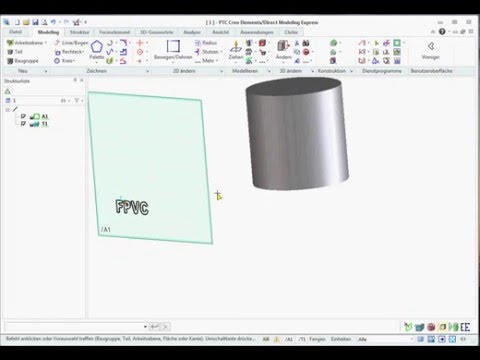Screen dimensions: 480x360
Task: Click Einheiten in the status bar
Action: pyautogui.click(x=341, y=339)
